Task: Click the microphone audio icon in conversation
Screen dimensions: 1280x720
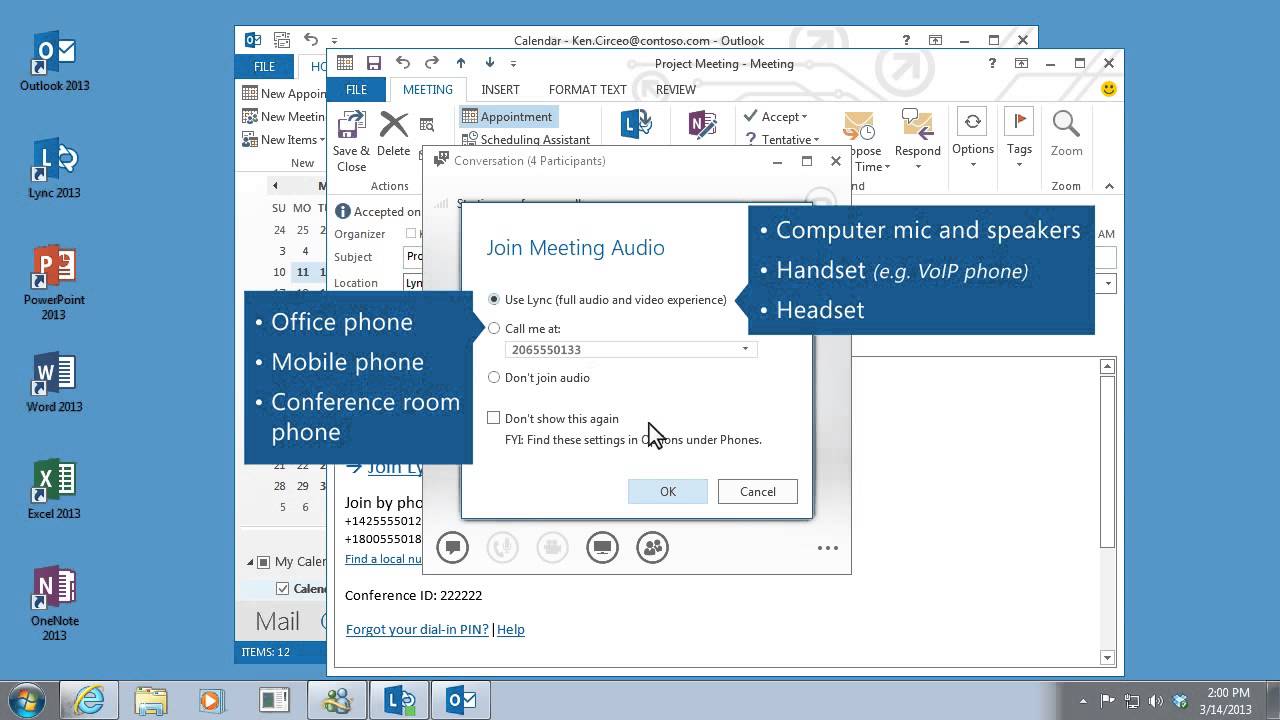Action: pos(502,547)
